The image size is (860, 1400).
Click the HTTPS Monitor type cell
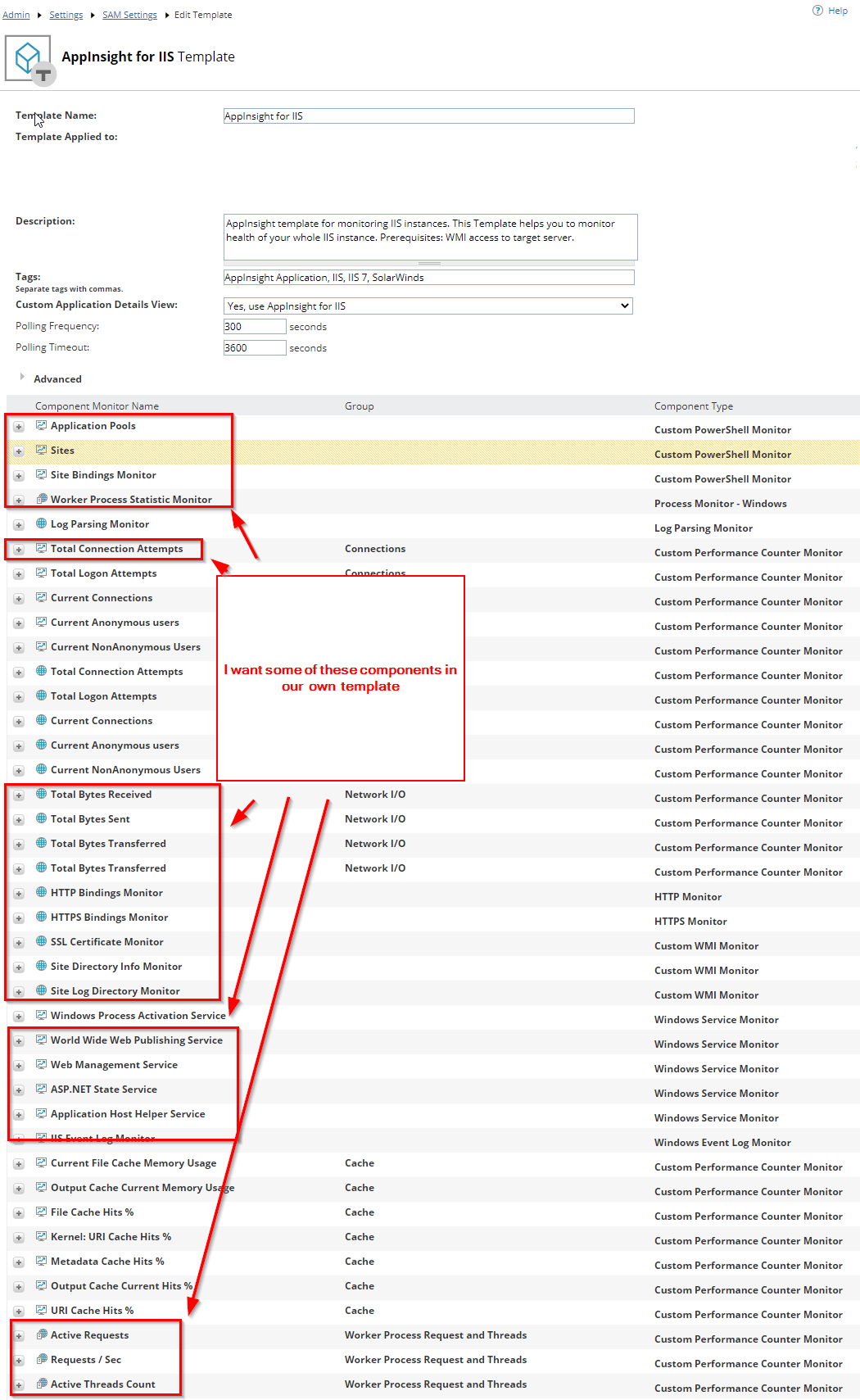tap(690, 921)
